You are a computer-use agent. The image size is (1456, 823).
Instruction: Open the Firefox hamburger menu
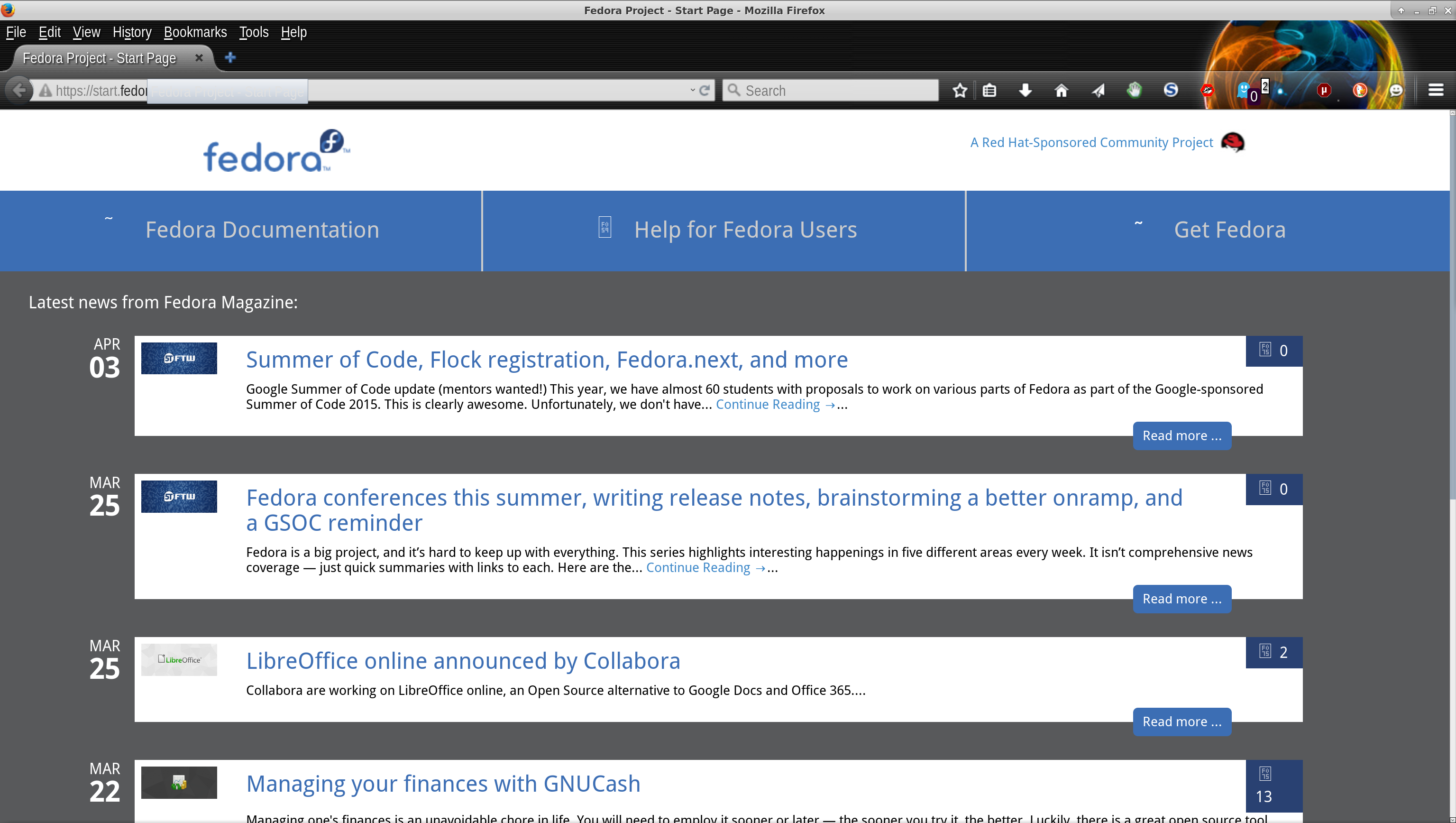click(1436, 90)
